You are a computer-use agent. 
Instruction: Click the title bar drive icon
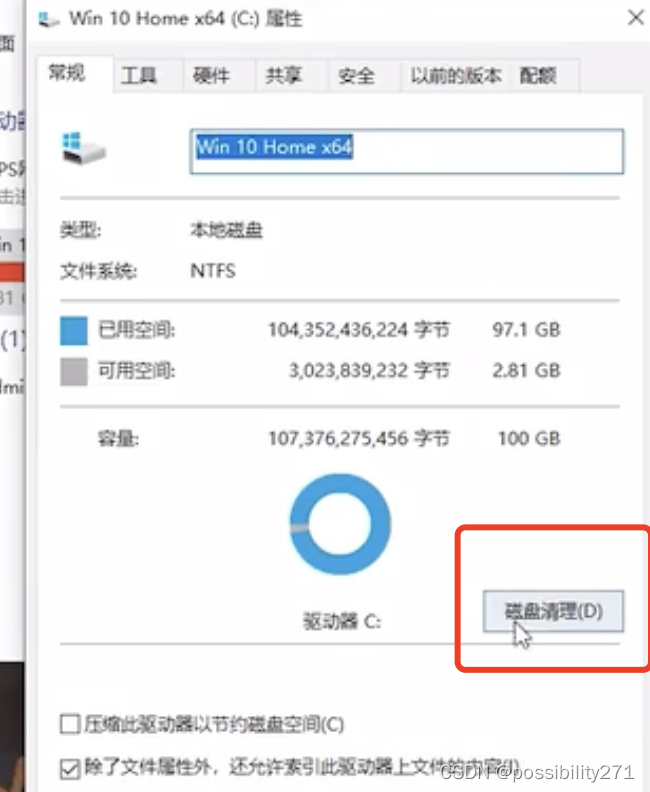click(48, 20)
